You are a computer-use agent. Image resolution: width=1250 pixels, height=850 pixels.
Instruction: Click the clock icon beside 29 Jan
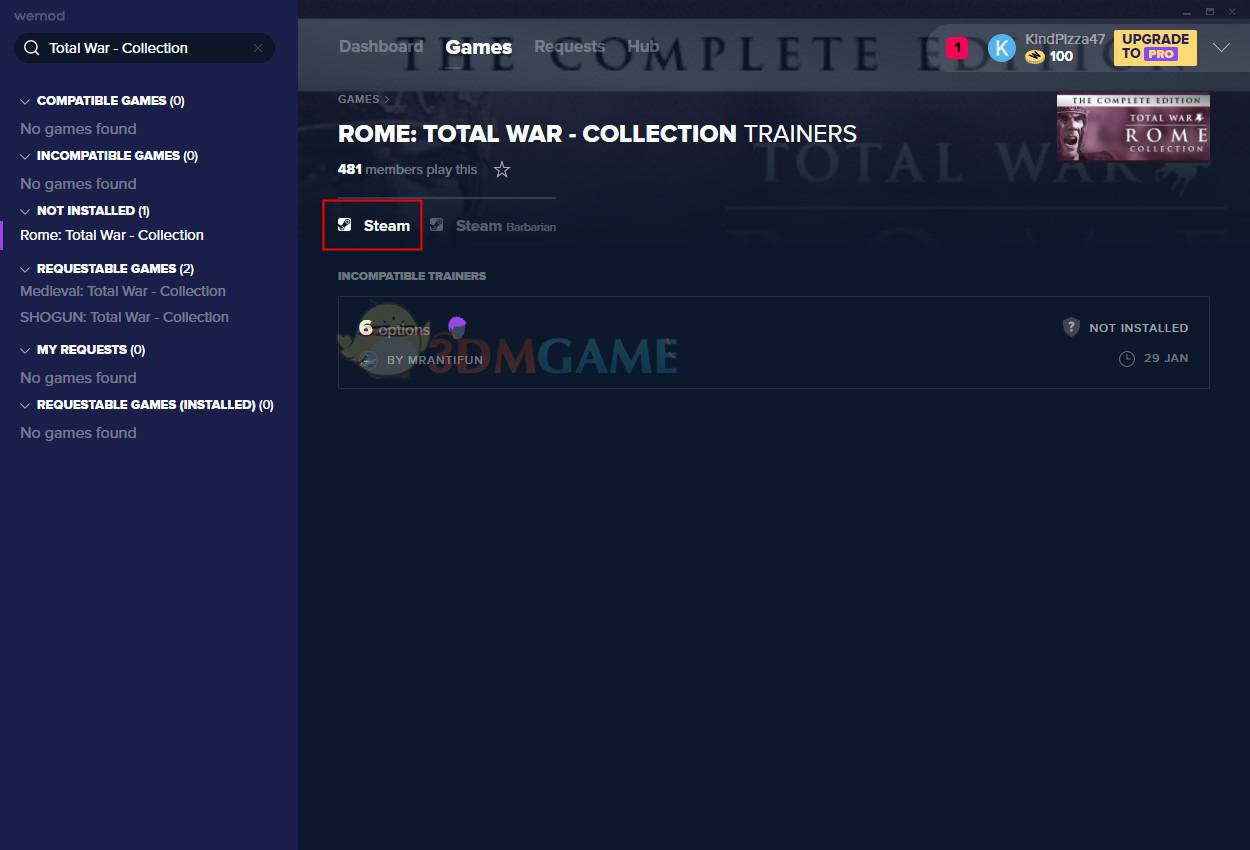tap(1127, 358)
